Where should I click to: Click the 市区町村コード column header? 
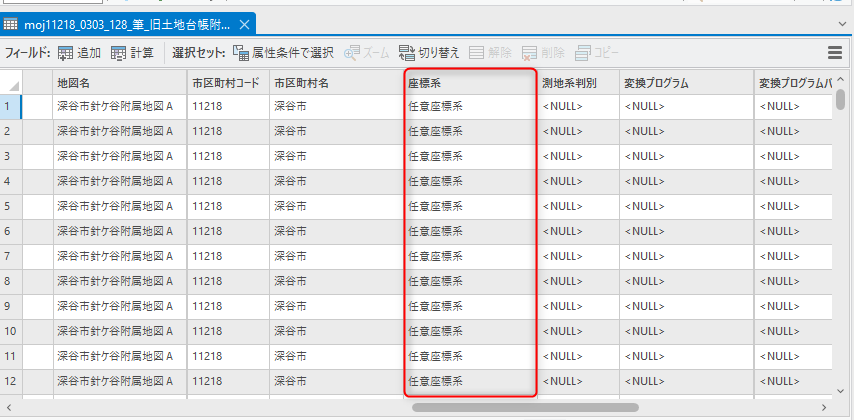[228, 82]
